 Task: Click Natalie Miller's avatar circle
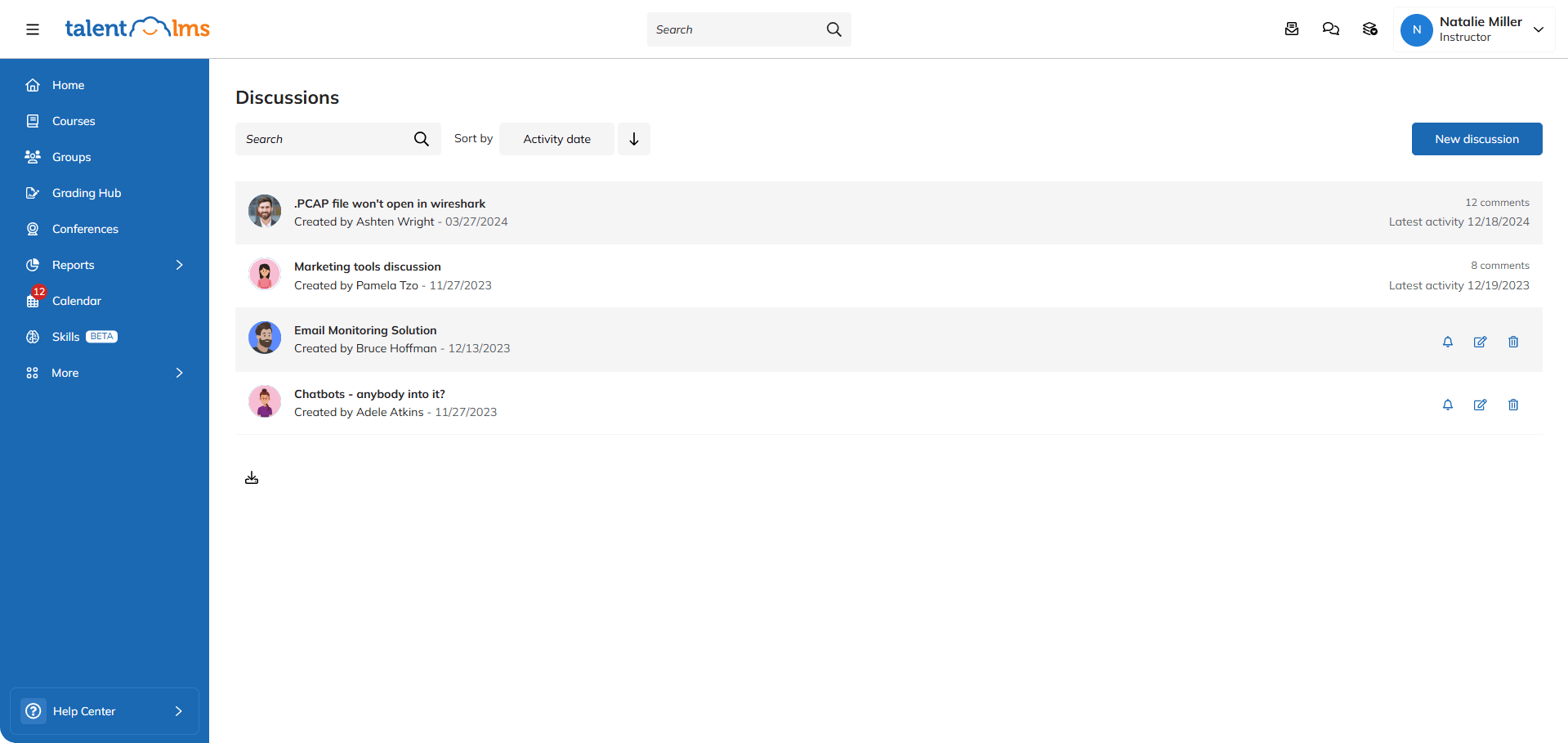tap(1417, 29)
